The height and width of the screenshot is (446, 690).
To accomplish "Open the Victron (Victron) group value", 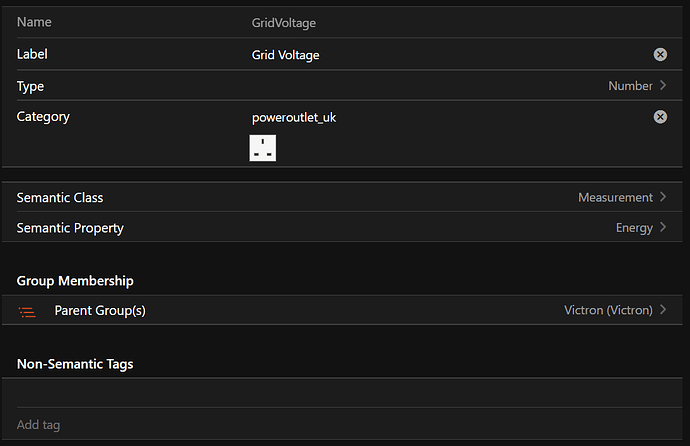I will 608,310.
